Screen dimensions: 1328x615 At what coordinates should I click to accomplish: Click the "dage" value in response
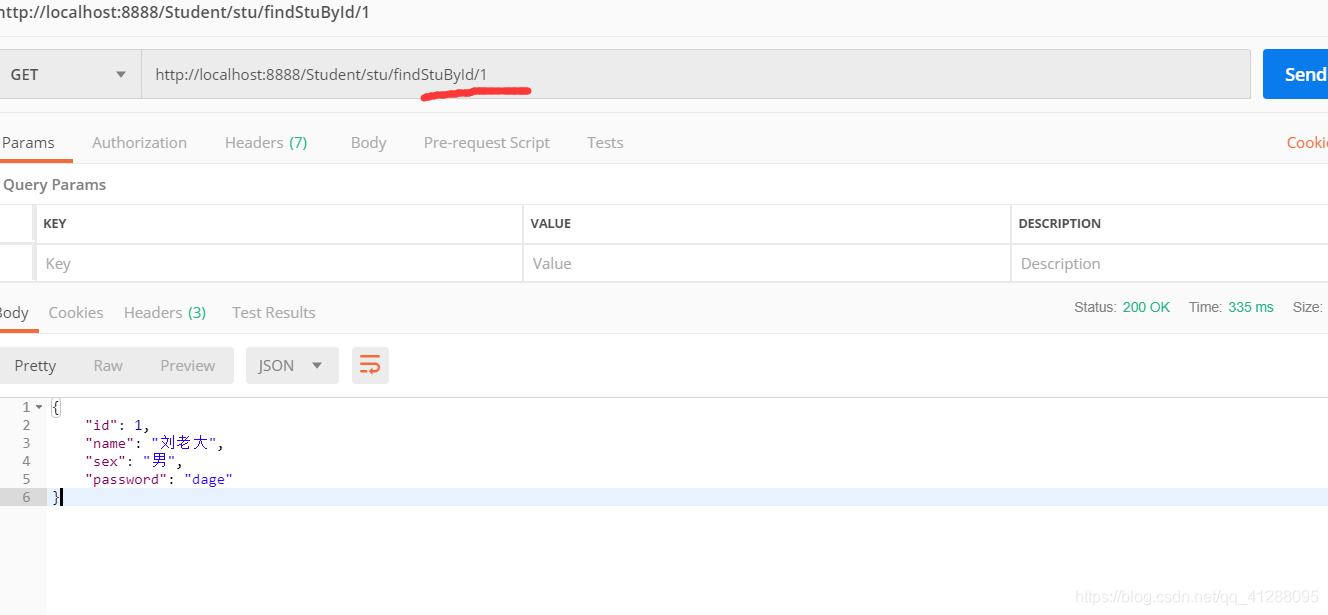(x=208, y=479)
